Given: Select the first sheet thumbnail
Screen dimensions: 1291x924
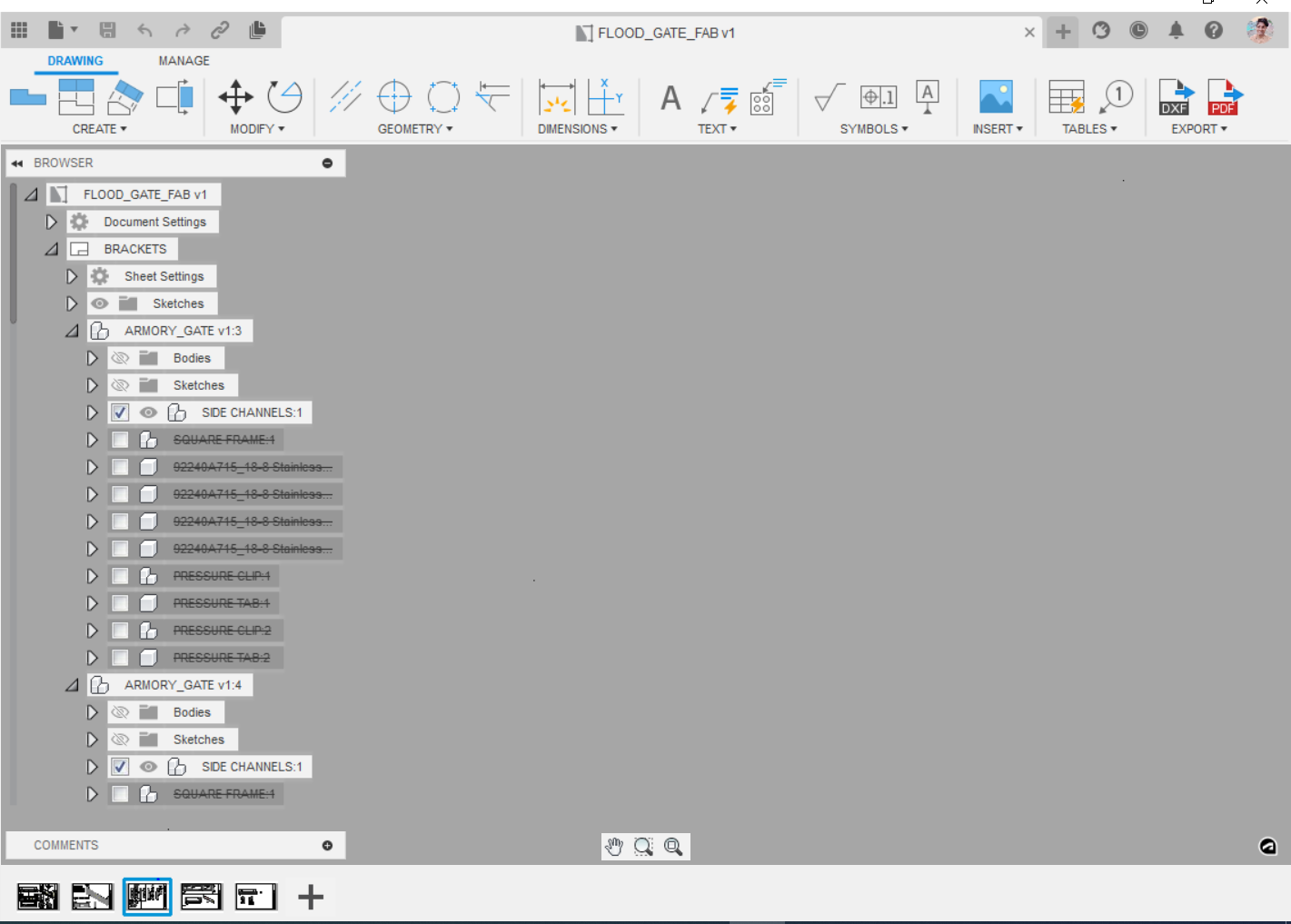Looking at the screenshot, I should 38,896.
